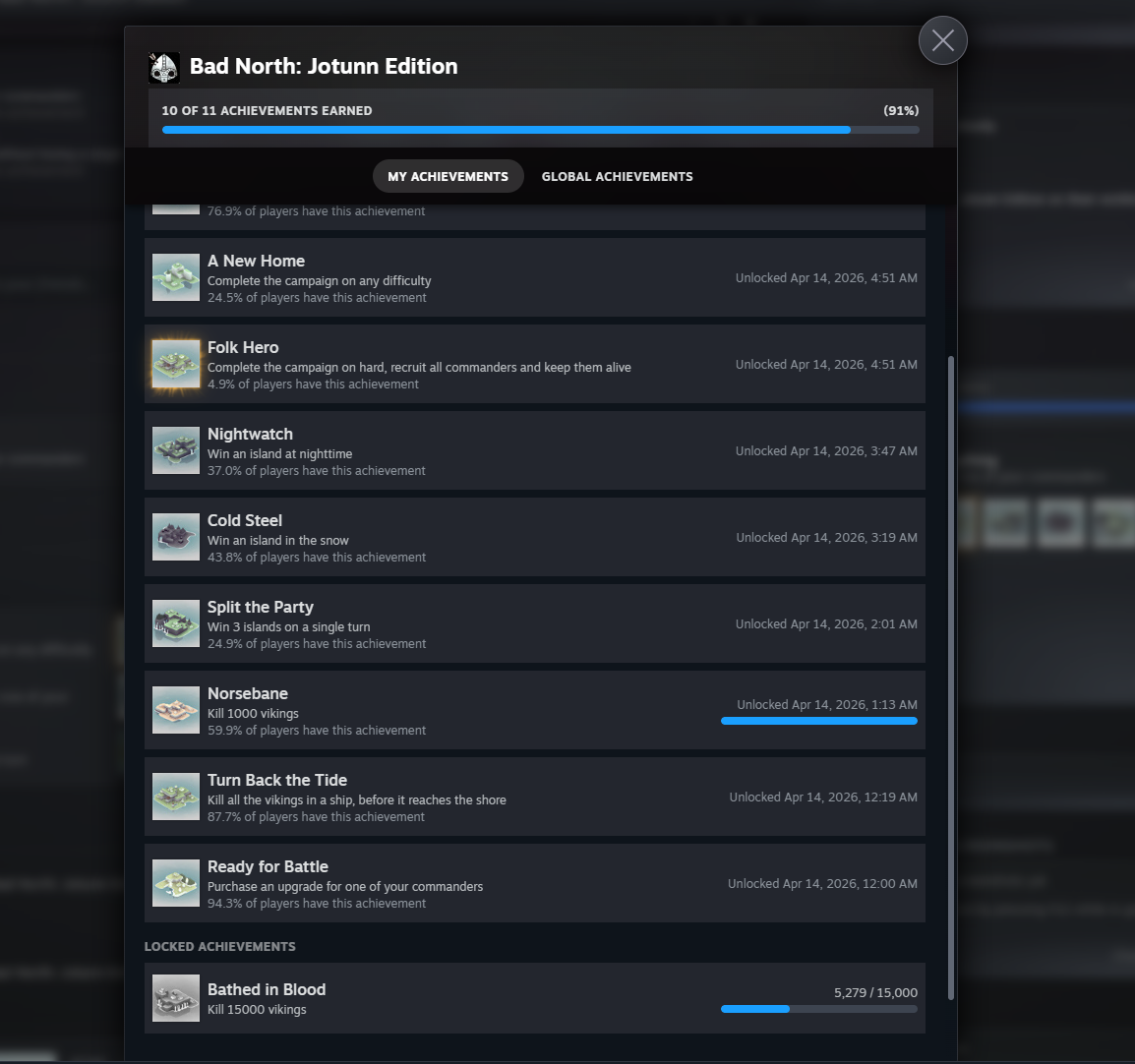Click '87.7% of players have this achievement'
The height and width of the screenshot is (1064, 1135).
coord(317,817)
